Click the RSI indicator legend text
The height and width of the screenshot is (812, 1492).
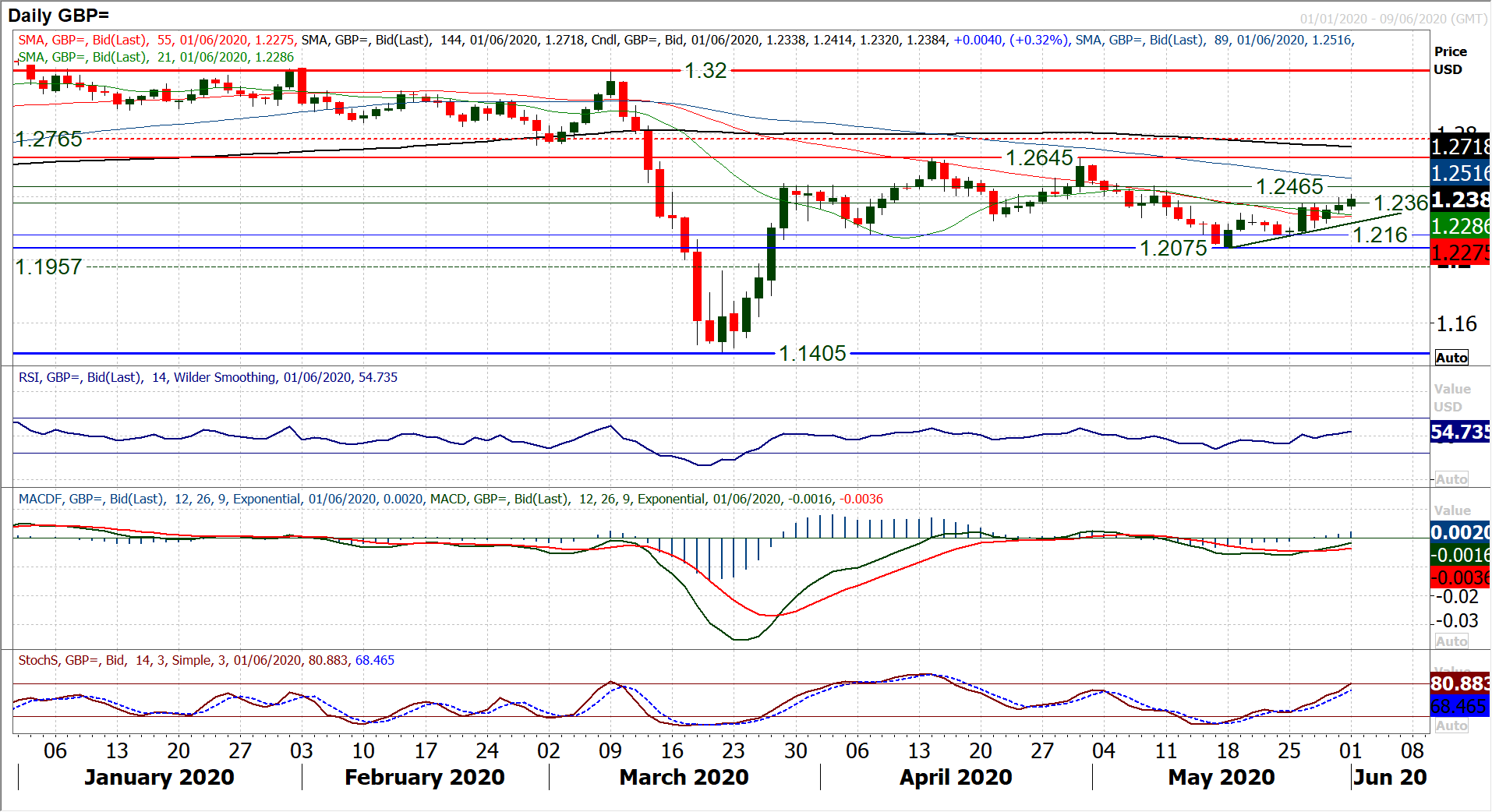point(208,377)
